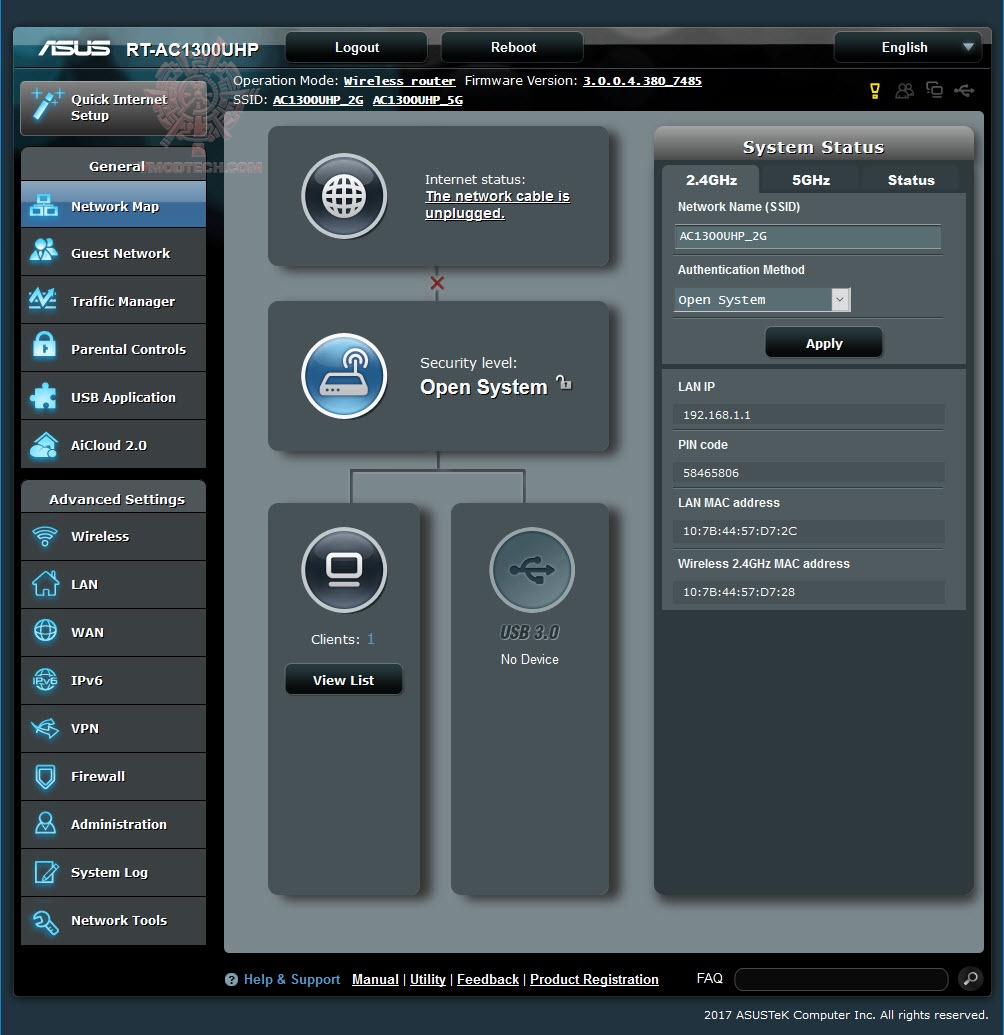1004x1035 pixels.
Task: Open Administration settings
Action: coord(114,824)
